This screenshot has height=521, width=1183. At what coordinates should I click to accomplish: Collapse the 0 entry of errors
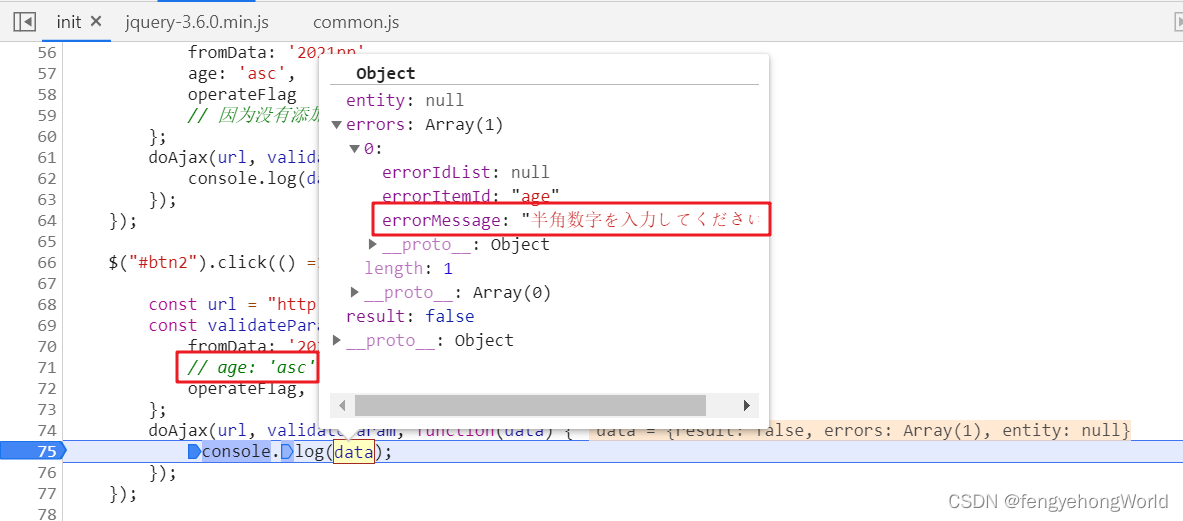point(355,149)
